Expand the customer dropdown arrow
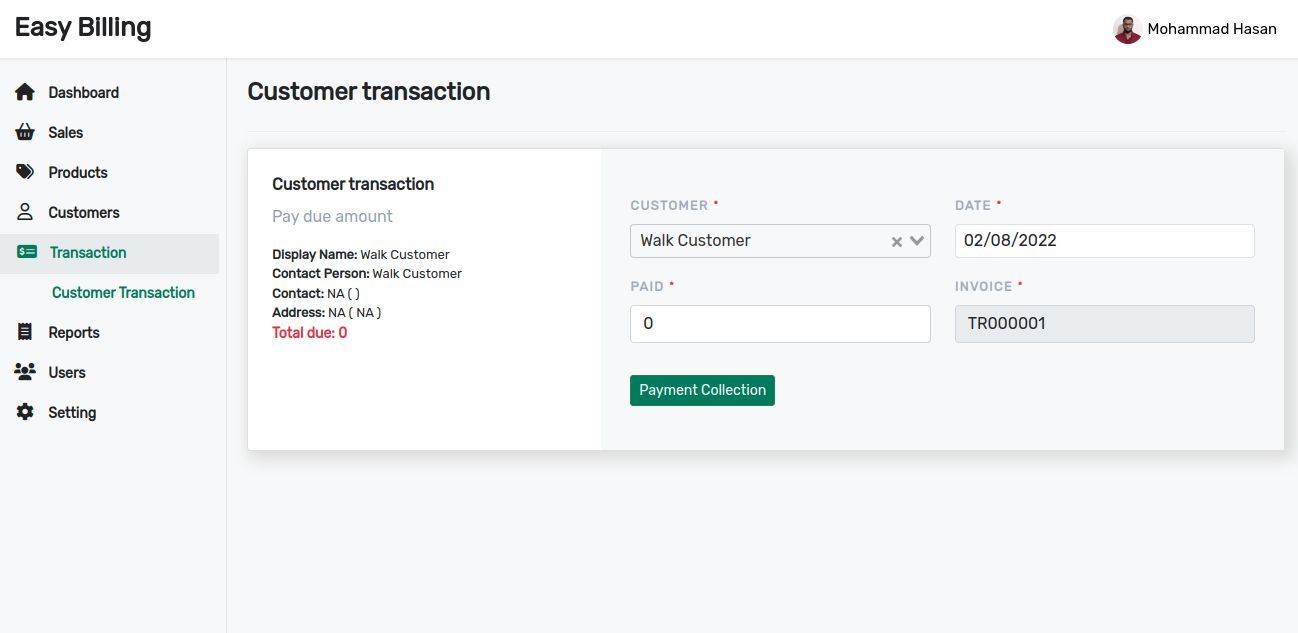The height and width of the screenshot is (633, 1298). [x=916, y=241]
